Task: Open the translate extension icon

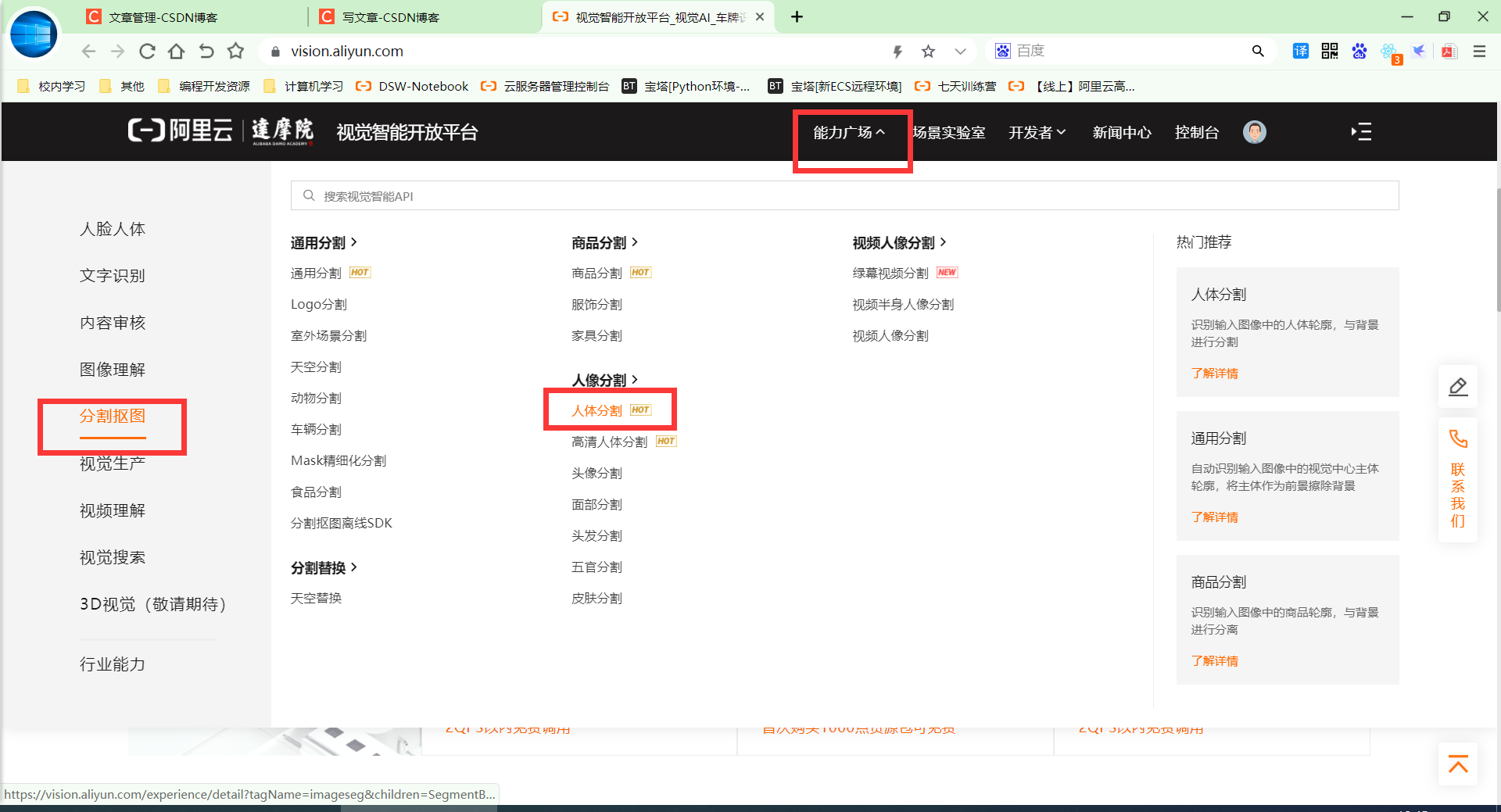Action: click(x=1300, y=52)
